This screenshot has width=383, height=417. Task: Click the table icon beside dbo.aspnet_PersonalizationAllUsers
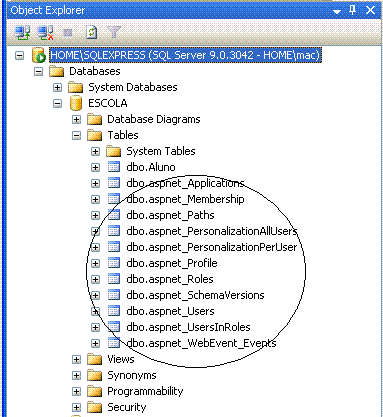(x=114, y=231)
